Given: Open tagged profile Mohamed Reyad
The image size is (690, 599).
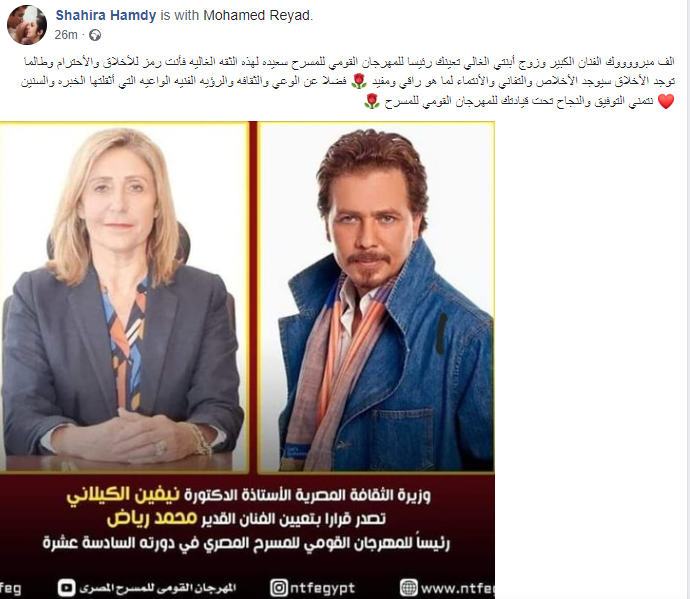Looking at the screenshot, I should pyautogui.click(x=257, y=15).
